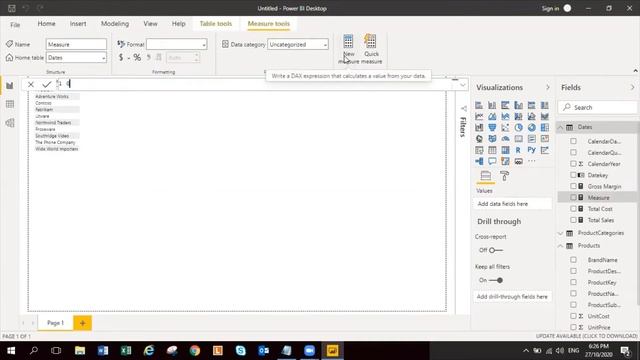
Task: Select the treemap visual
Action: pyautogui.click(x=544, y=128)
